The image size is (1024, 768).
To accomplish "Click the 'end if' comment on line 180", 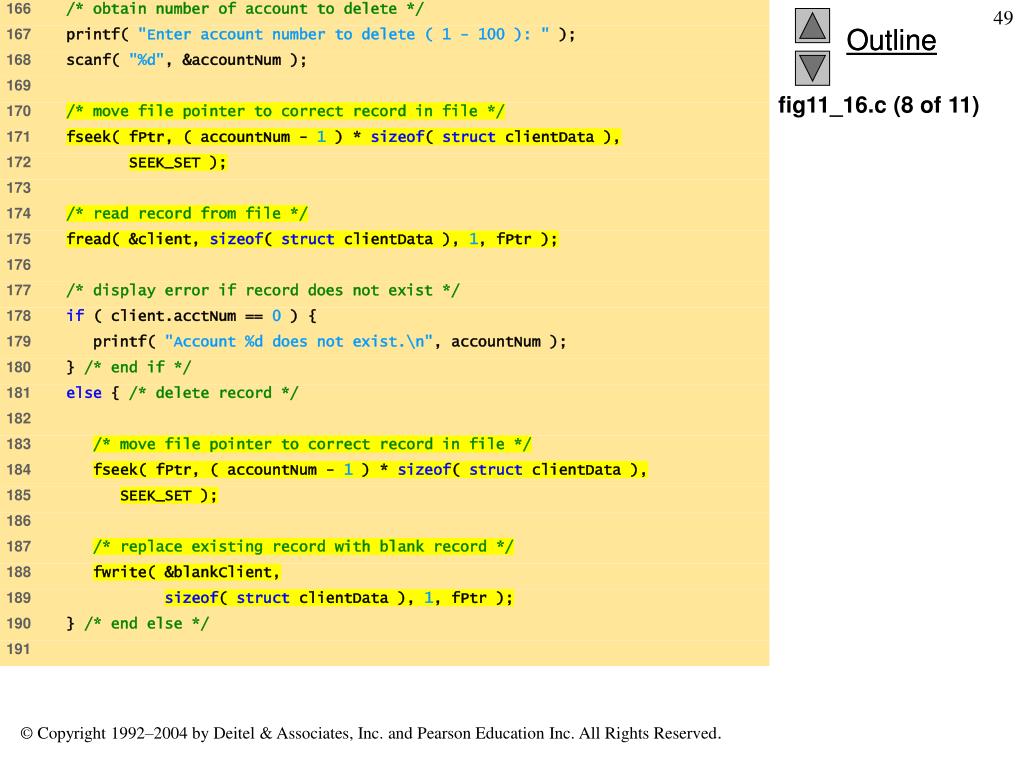I will 138,367.
